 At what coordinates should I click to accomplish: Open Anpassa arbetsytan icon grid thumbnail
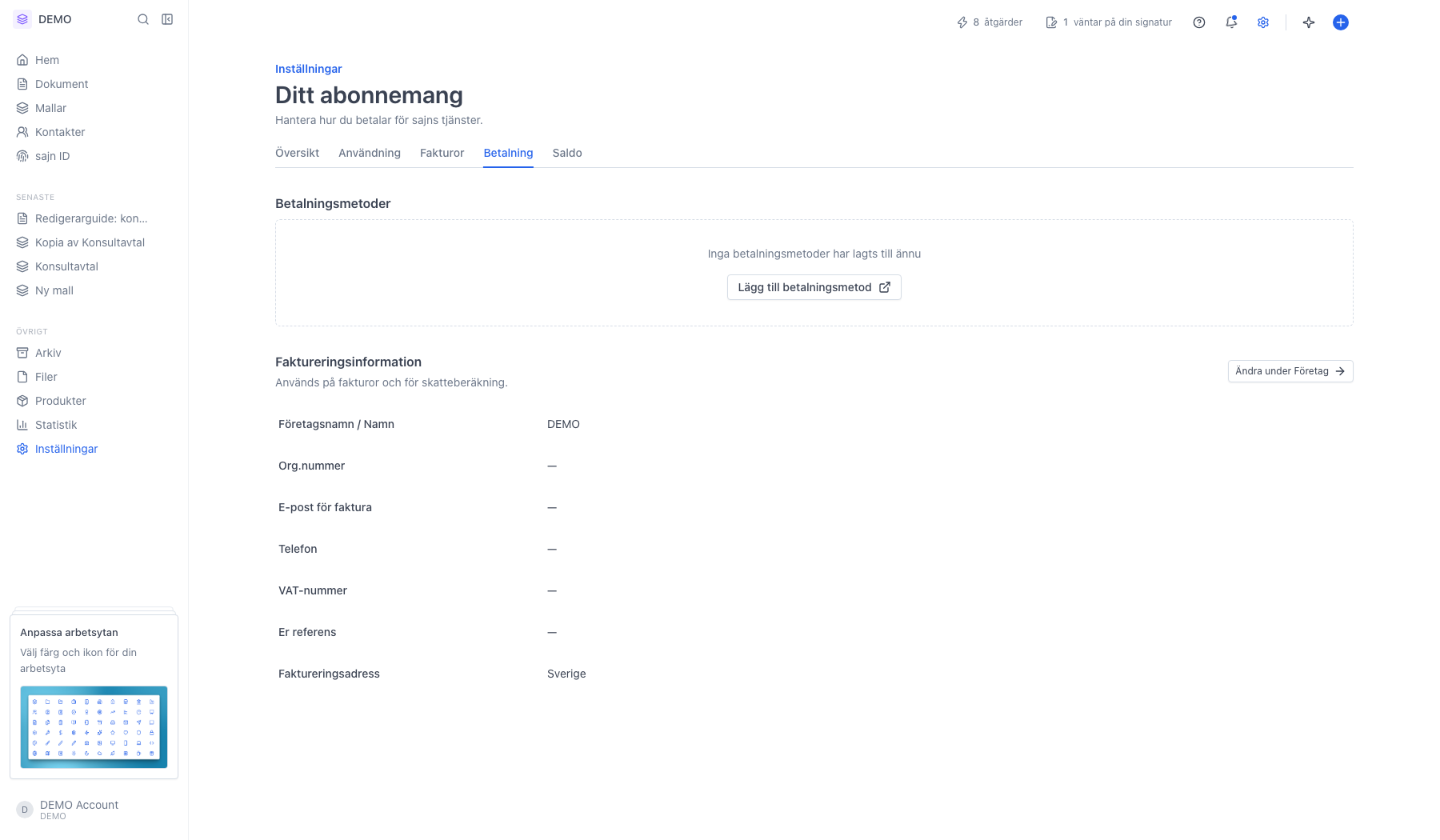pyautogui.click(x=94, y=727)
